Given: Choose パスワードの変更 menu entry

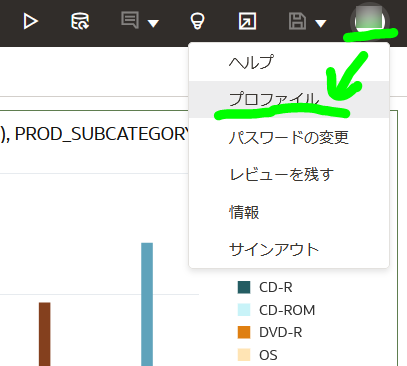Looking at the screenshot, I should point(289,137).
